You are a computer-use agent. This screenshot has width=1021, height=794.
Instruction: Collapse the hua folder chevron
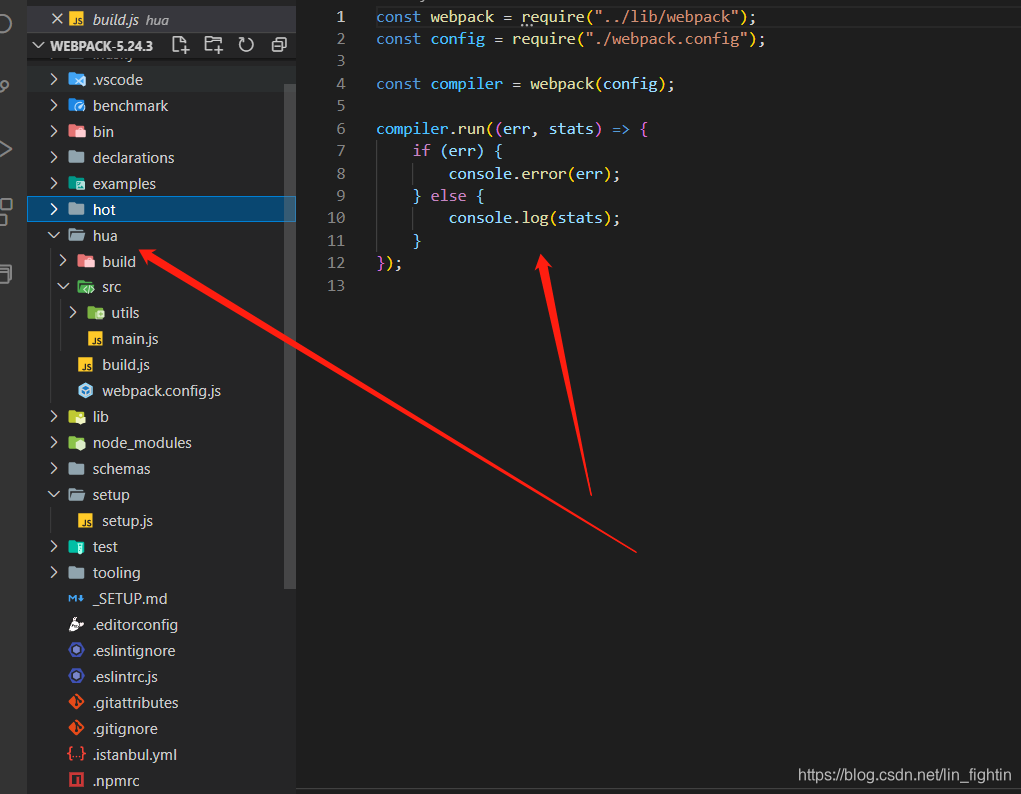tap(54, 235)
